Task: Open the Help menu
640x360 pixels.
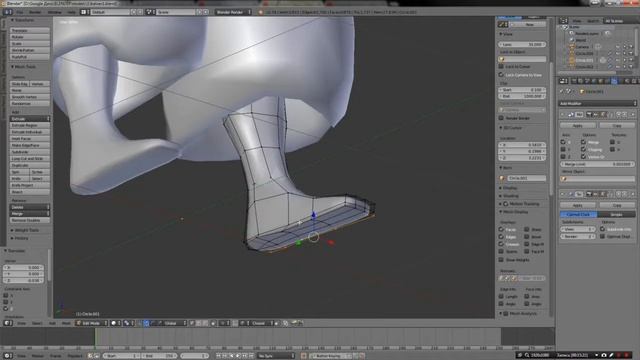Action: point(71,12)
